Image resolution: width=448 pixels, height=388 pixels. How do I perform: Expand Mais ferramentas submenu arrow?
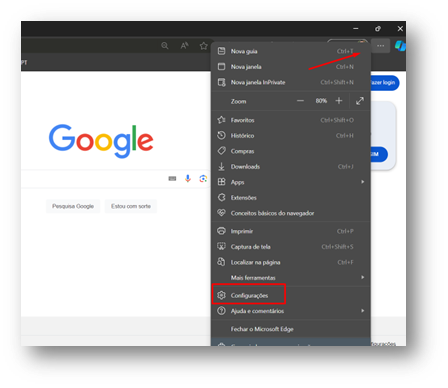click(362, 277)
